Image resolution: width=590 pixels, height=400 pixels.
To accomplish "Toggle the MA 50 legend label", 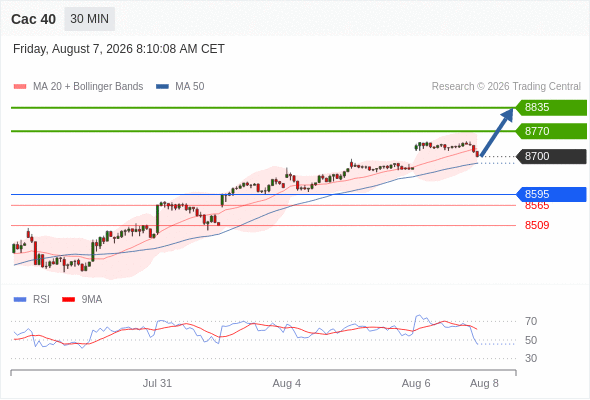I will [190, 87].
